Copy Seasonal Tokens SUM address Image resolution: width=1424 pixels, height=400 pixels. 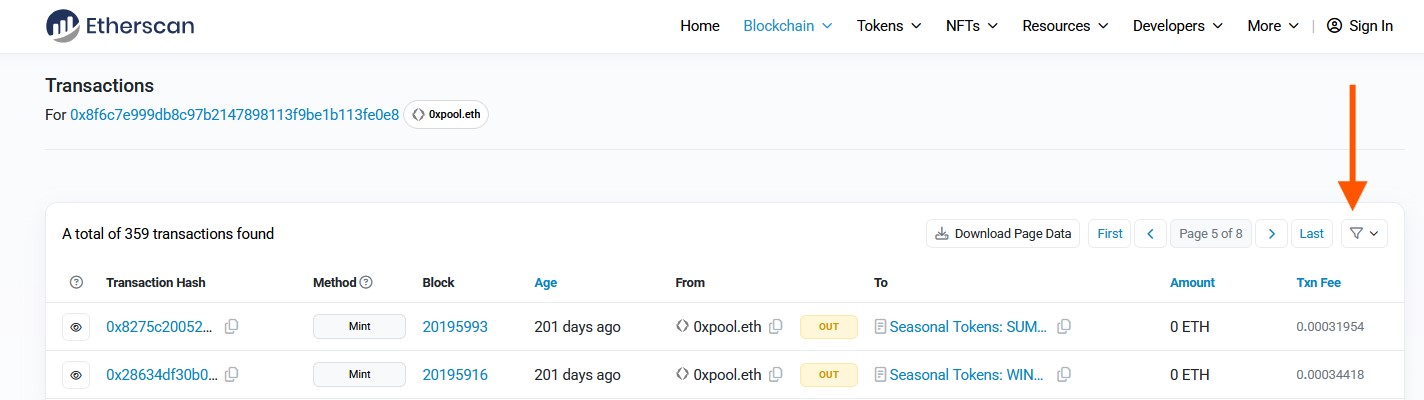(1064, 327)
